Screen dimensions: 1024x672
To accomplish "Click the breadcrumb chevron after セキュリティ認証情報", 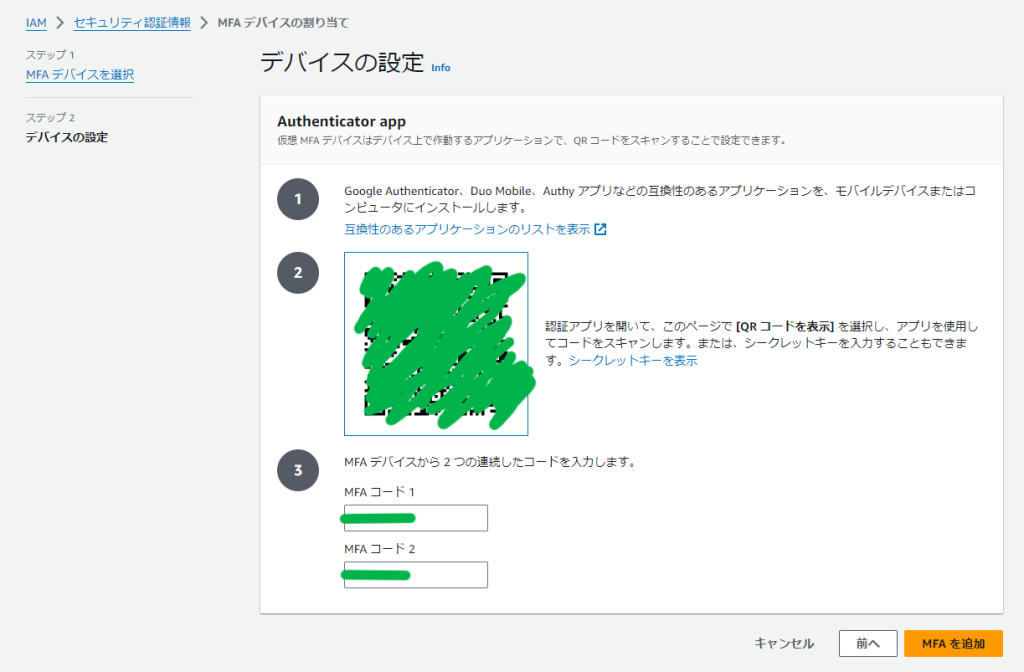I will point(204,22).
